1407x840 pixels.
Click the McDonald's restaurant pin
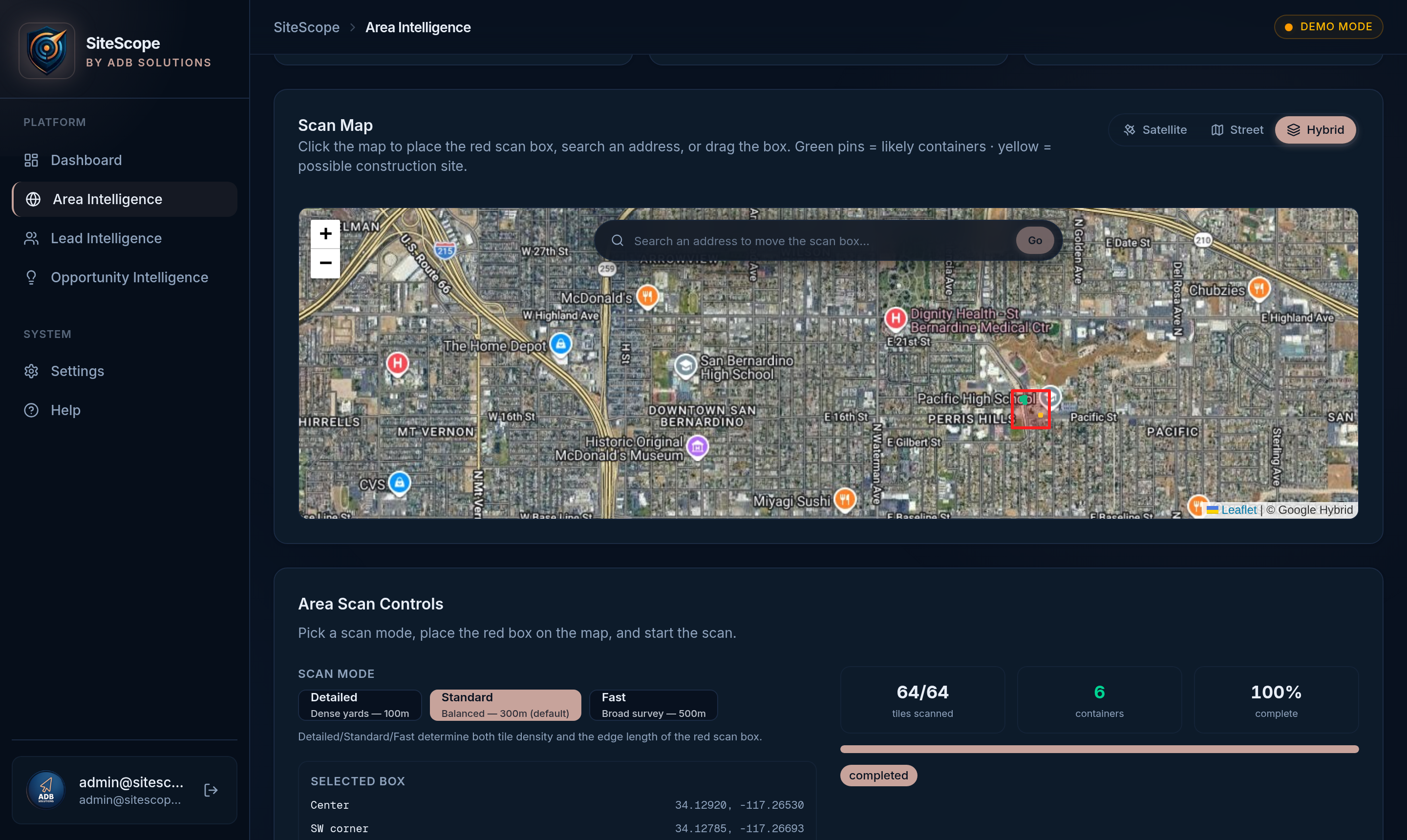point(647,296)
